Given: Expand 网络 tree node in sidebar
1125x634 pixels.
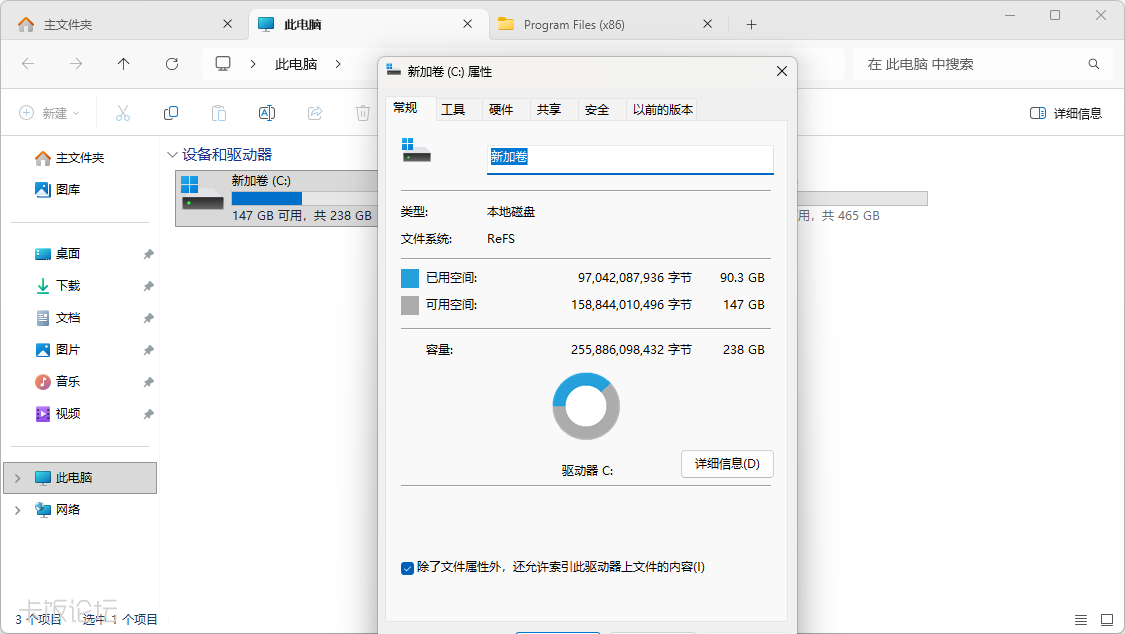Looking at the screenshot, I should pos(18,510).
